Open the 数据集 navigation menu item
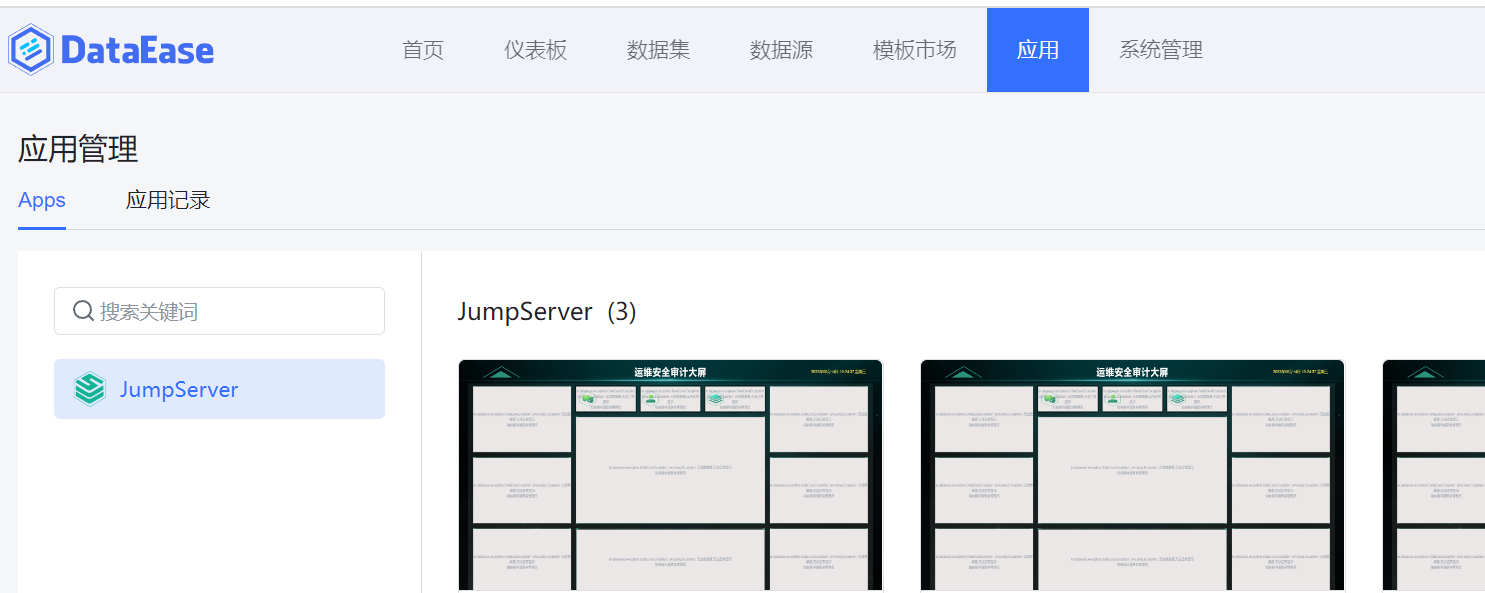Viewport: 1485px width, 593px height. coord(658,49)
